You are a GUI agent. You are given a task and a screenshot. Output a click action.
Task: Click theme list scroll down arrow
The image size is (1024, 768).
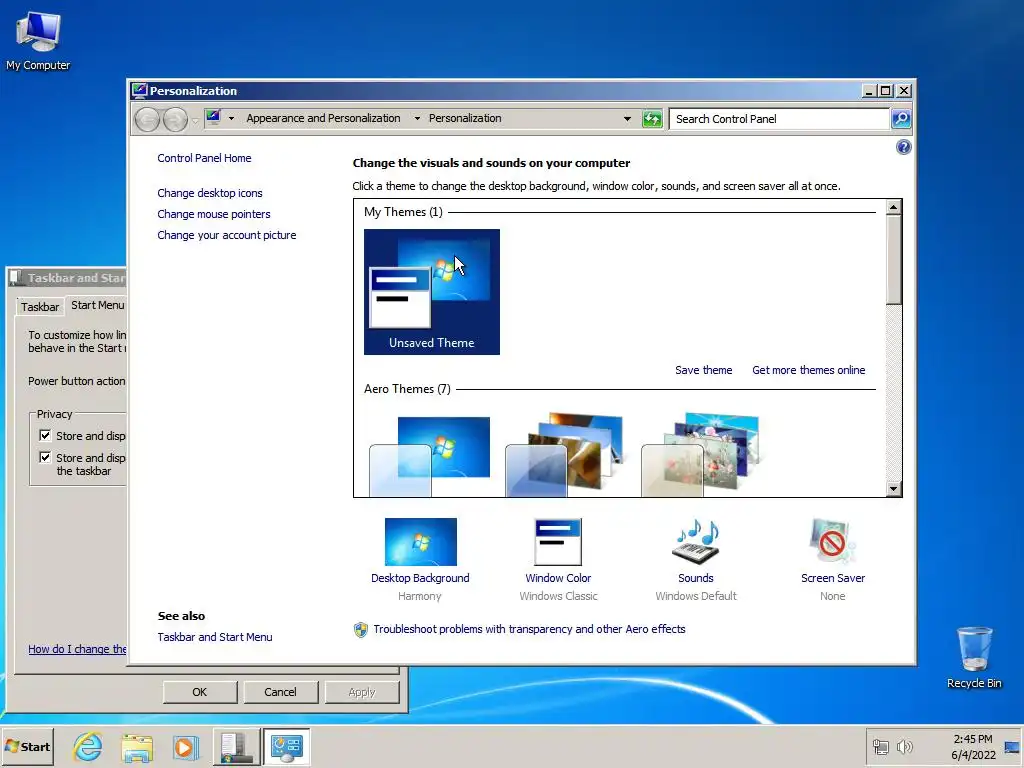click(893, 488)
